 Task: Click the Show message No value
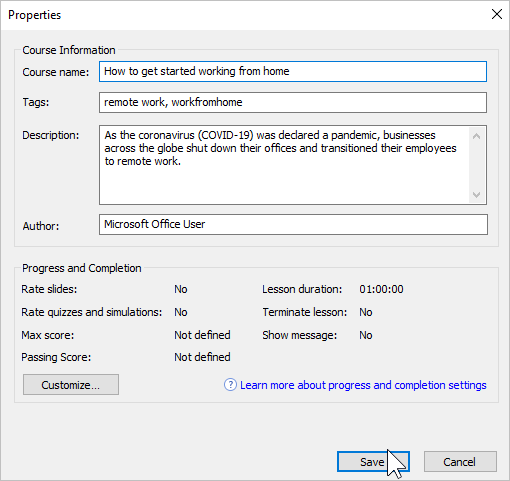point(366,335)
